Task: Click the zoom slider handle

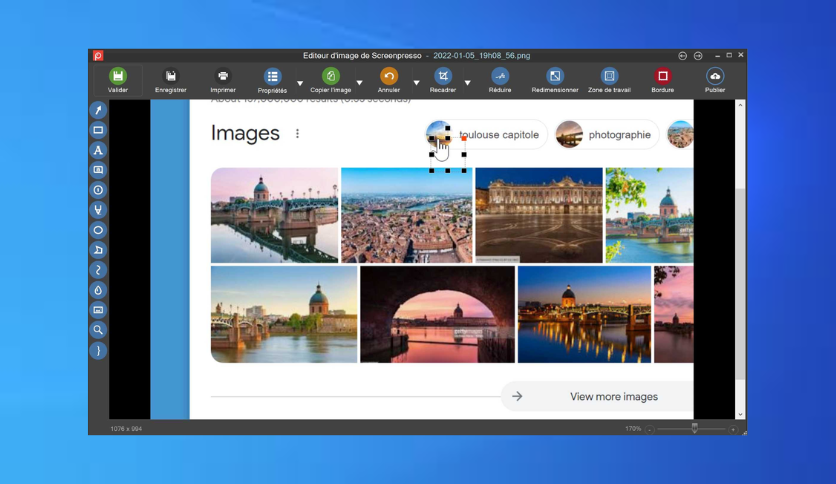Action: (x=694, y=428)
